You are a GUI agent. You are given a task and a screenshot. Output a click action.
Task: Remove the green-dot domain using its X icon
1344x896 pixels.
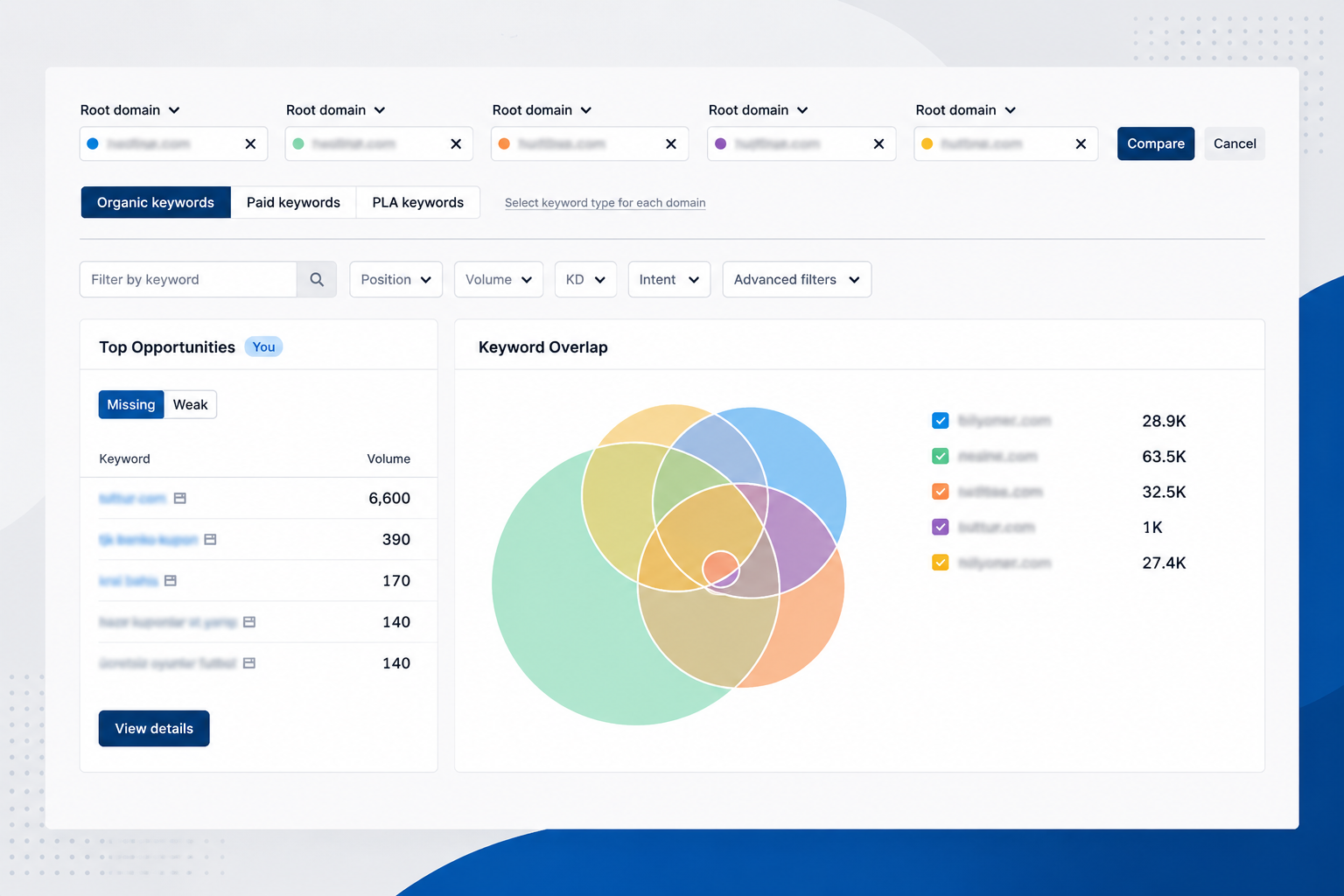pyautogui.click(x=456, y=143)
